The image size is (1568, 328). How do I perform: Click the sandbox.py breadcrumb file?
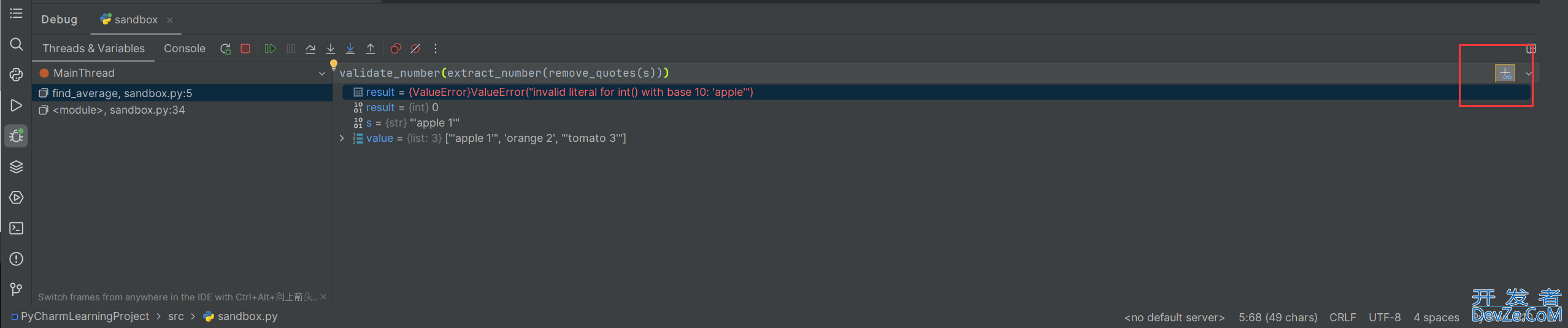pos(240,316)
